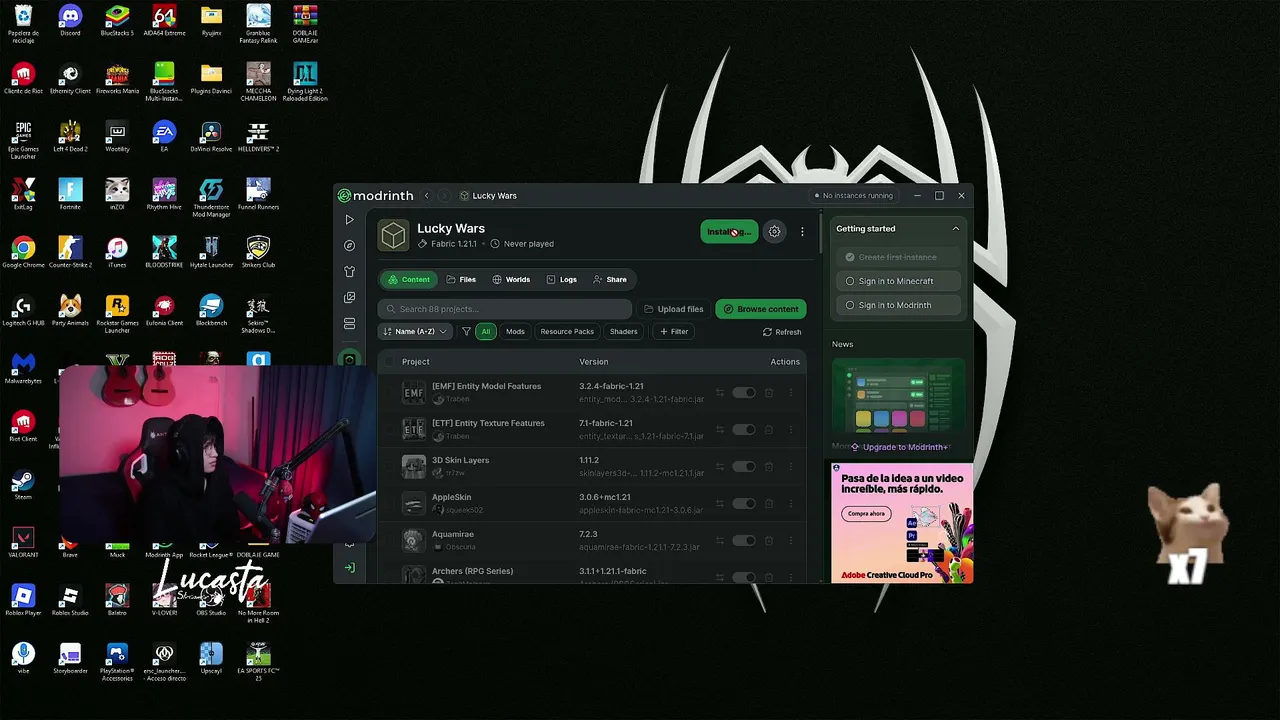This screenshot has height=720, width=1280.
Task: Switch version of [ETF] Entity Texture Features
Action: [x=720, y=430]
